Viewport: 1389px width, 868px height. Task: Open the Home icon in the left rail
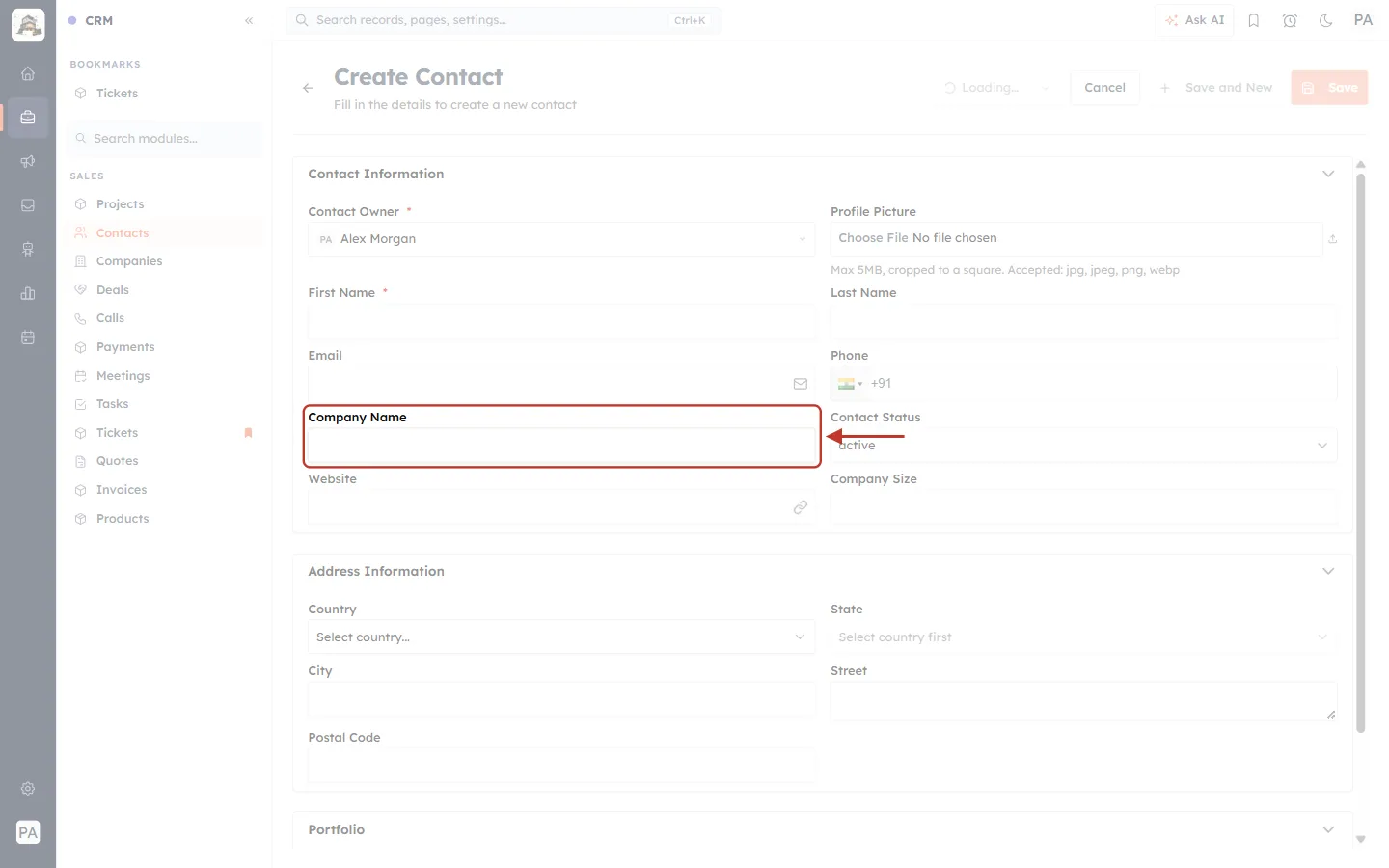coord(28,73)
